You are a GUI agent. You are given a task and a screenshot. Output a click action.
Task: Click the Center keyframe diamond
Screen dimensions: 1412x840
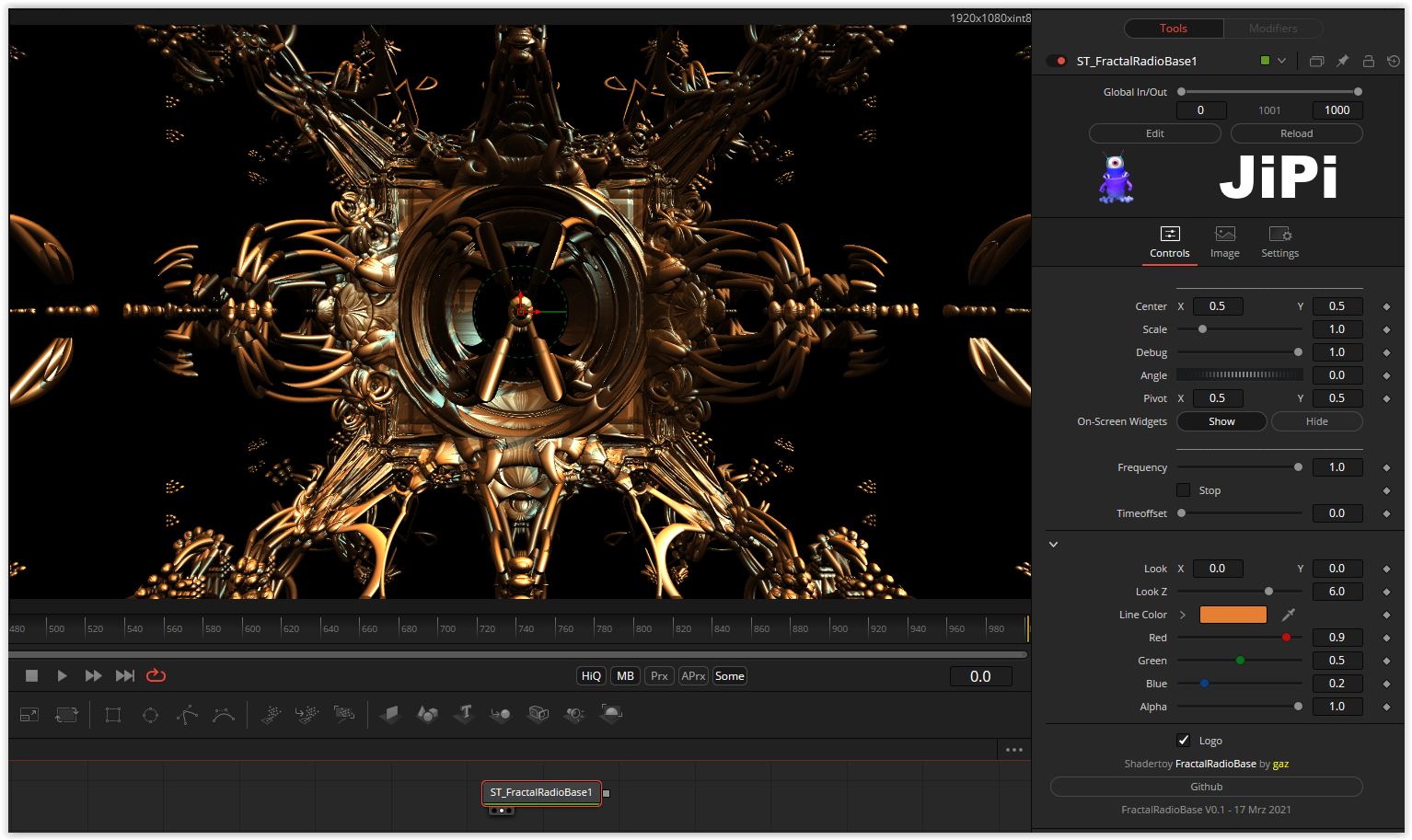(1386, 306)
